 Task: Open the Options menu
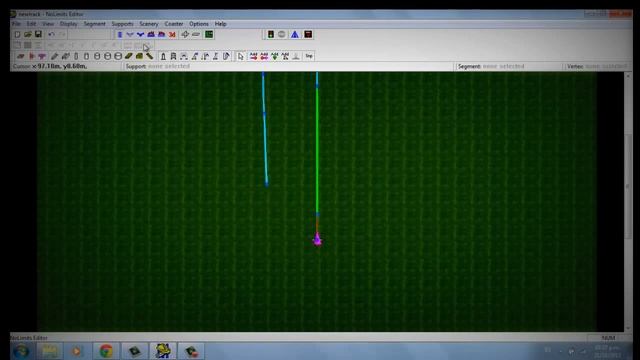coord(199,24)
